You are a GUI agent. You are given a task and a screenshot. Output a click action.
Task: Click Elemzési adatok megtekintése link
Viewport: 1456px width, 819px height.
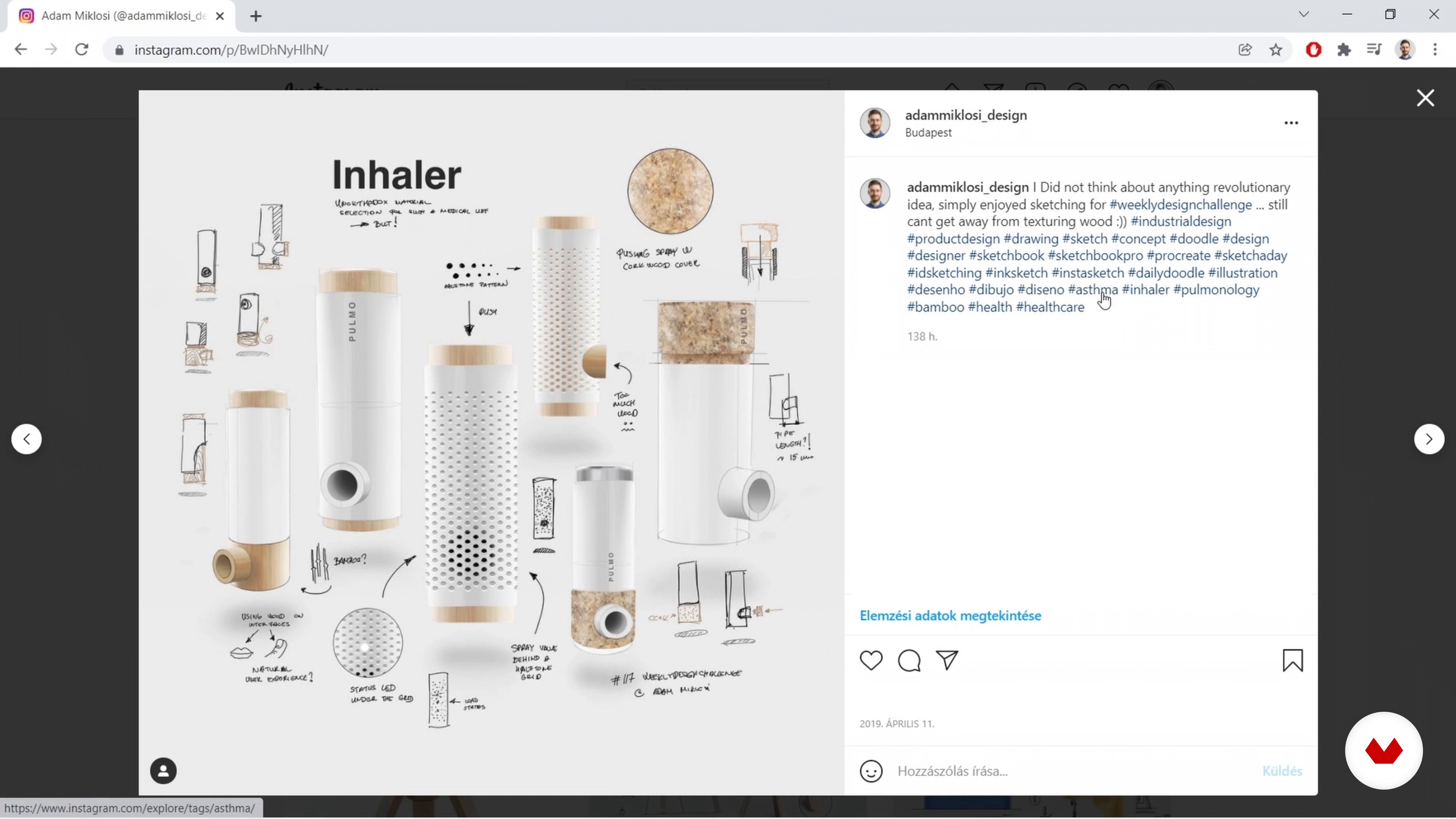[950, 615]
